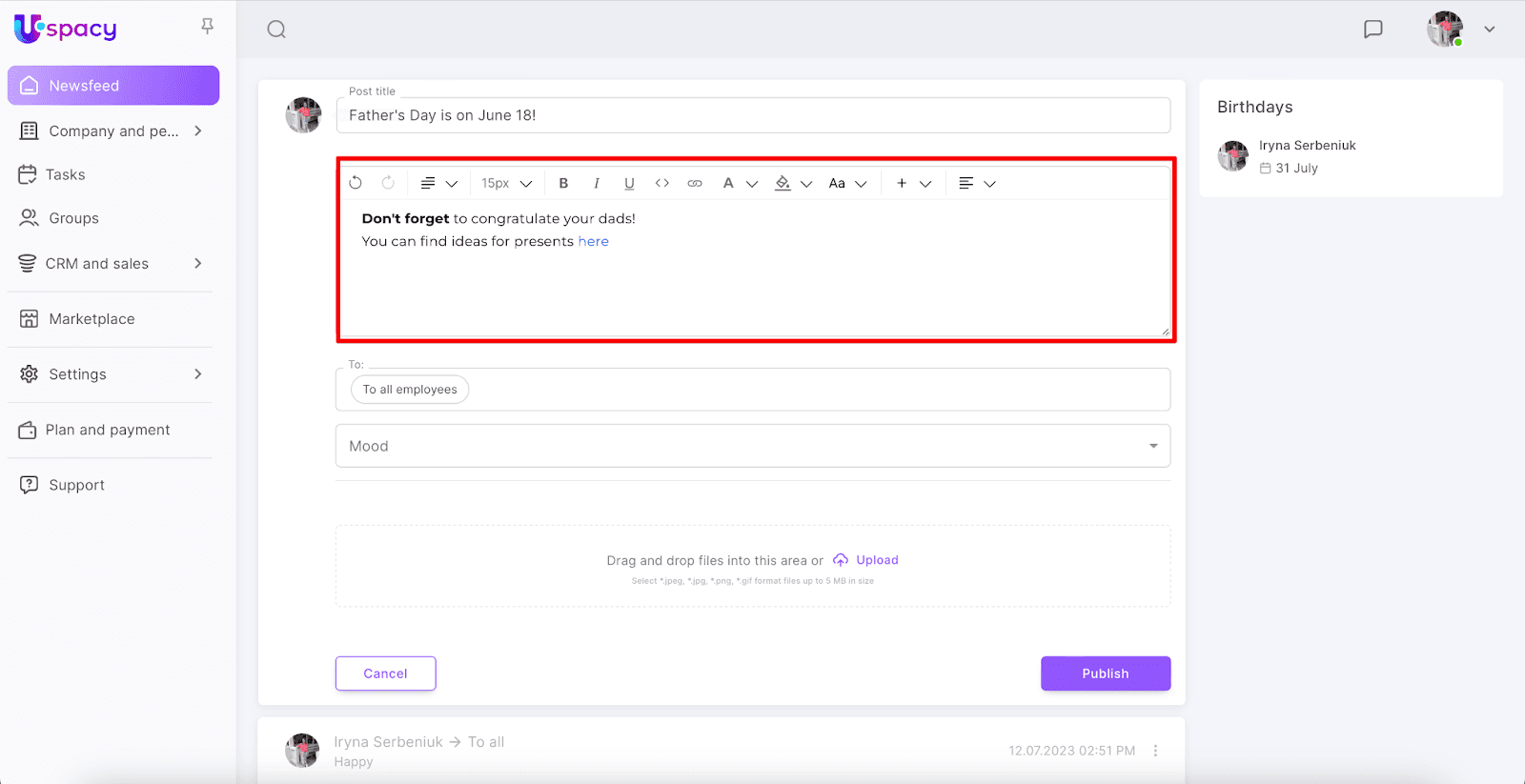Pick a background fill color in toolbar
The height and width of the screenshot is (784, 1525).
[783, 183]
